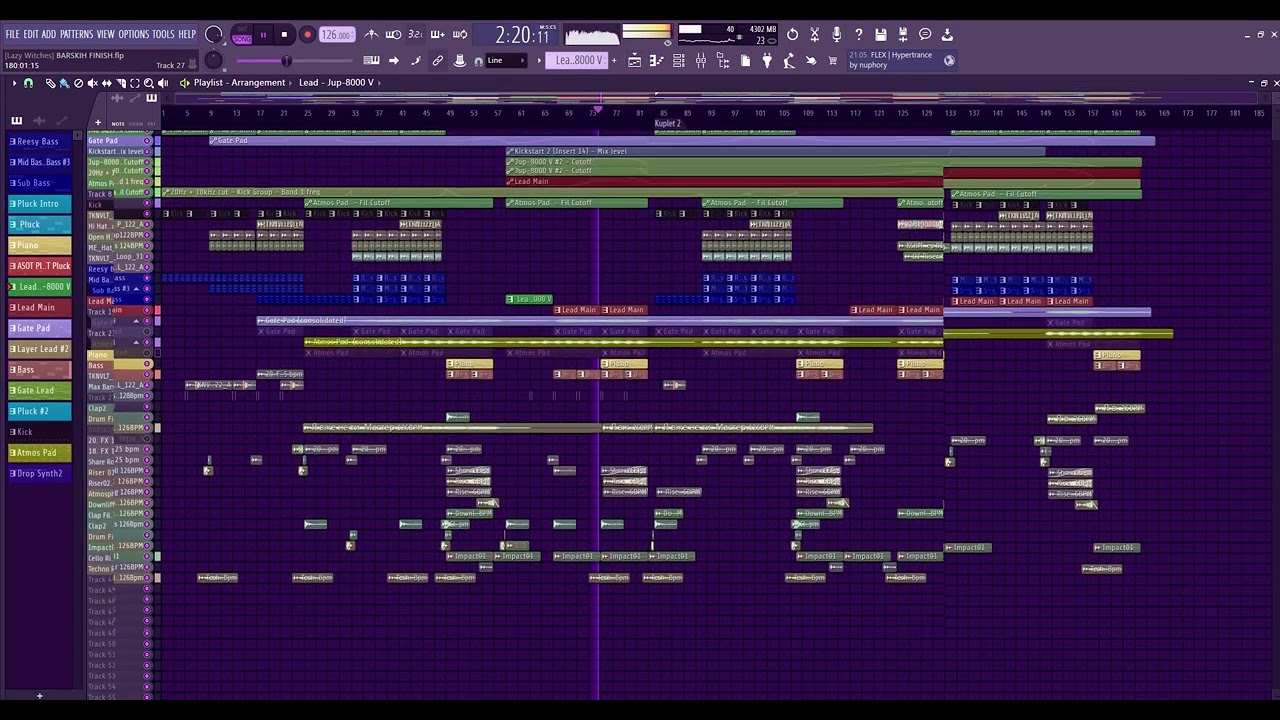Open the ADD menu
1280x720 pixels.
coord(49,34)
